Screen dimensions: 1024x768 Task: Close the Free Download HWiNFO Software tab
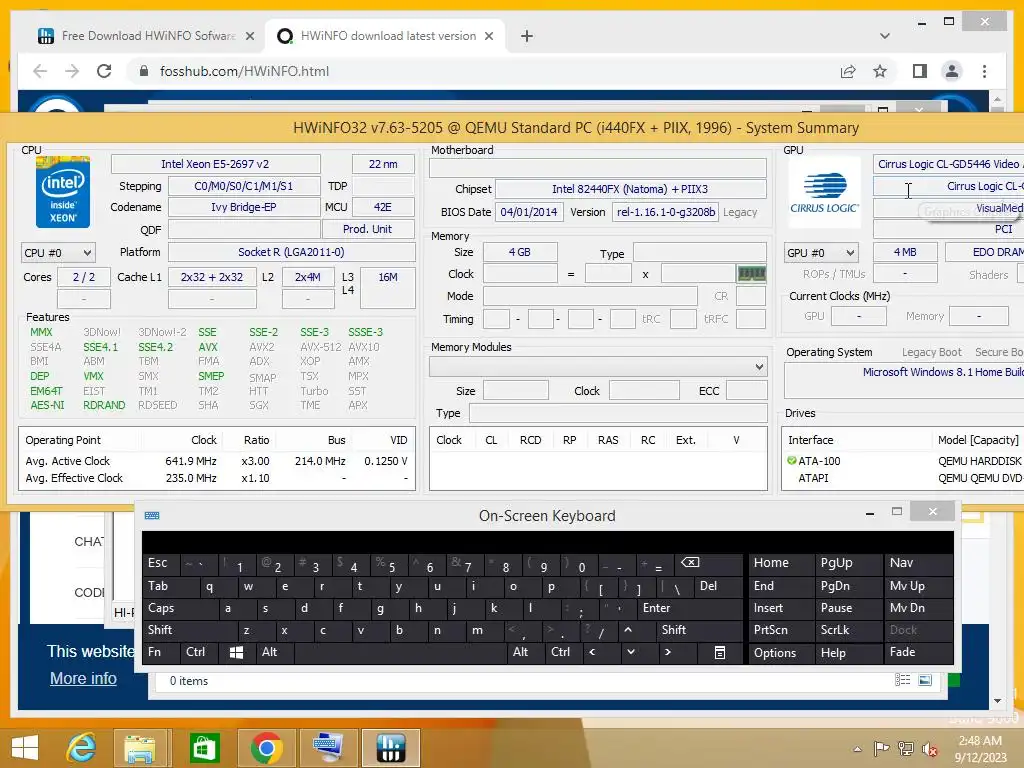pos(249,36)
